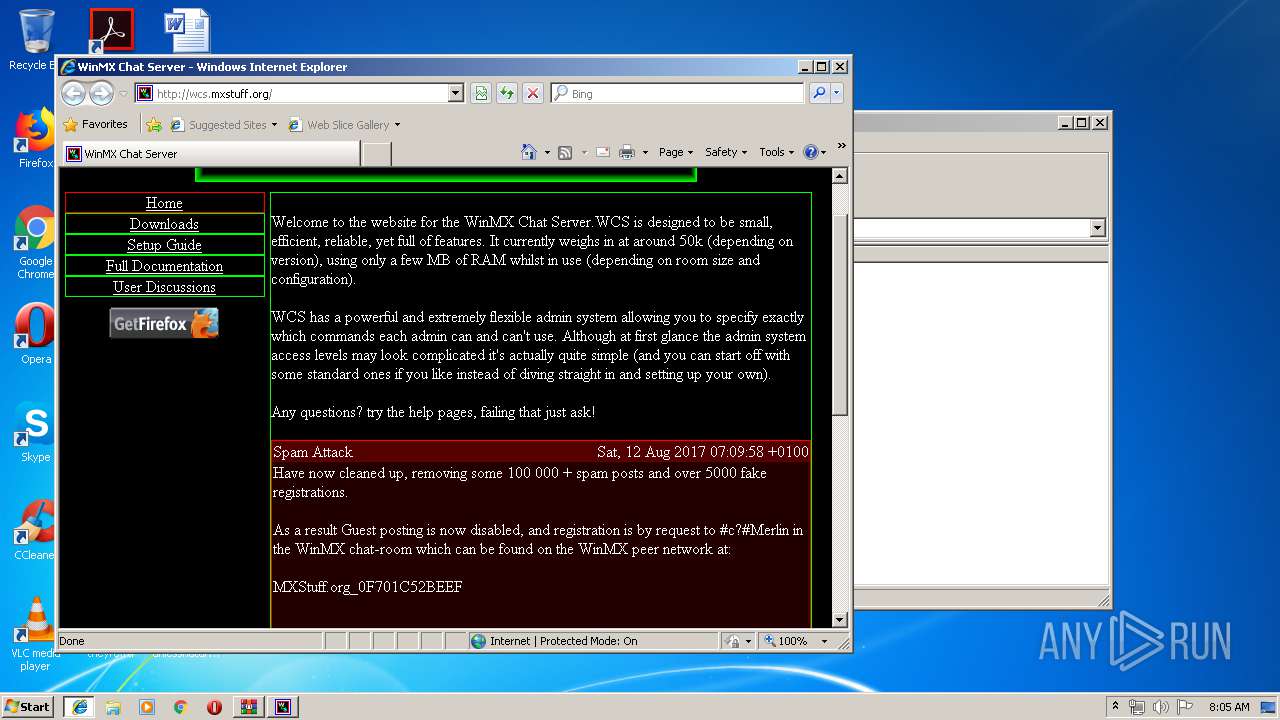Image resolution: width=1280 pixels, height=720 pixels.
Task: Open the Help question mark menu
Action: 815,152
